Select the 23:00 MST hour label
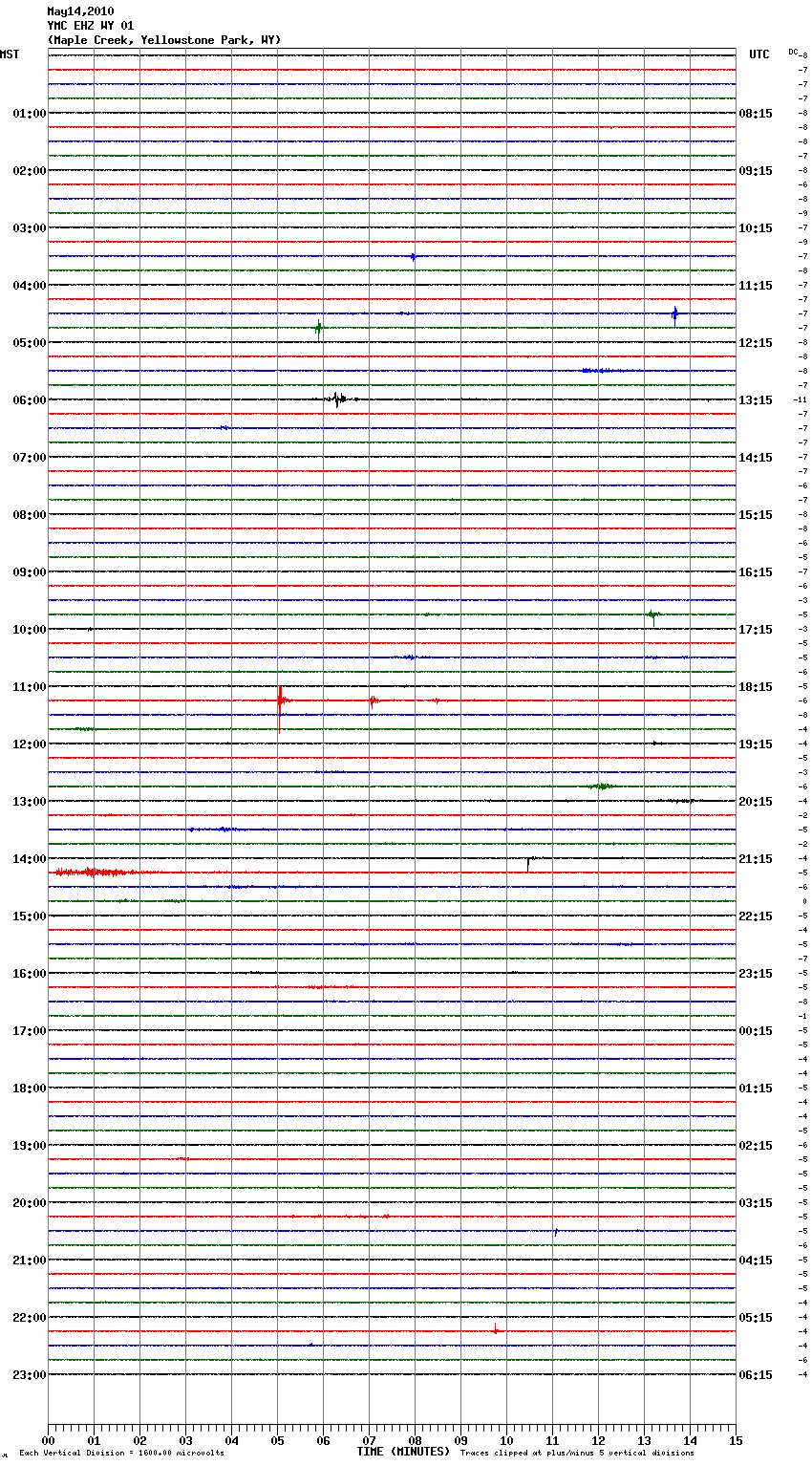Screen dimensions: 812x1466 pos(30,1374)
